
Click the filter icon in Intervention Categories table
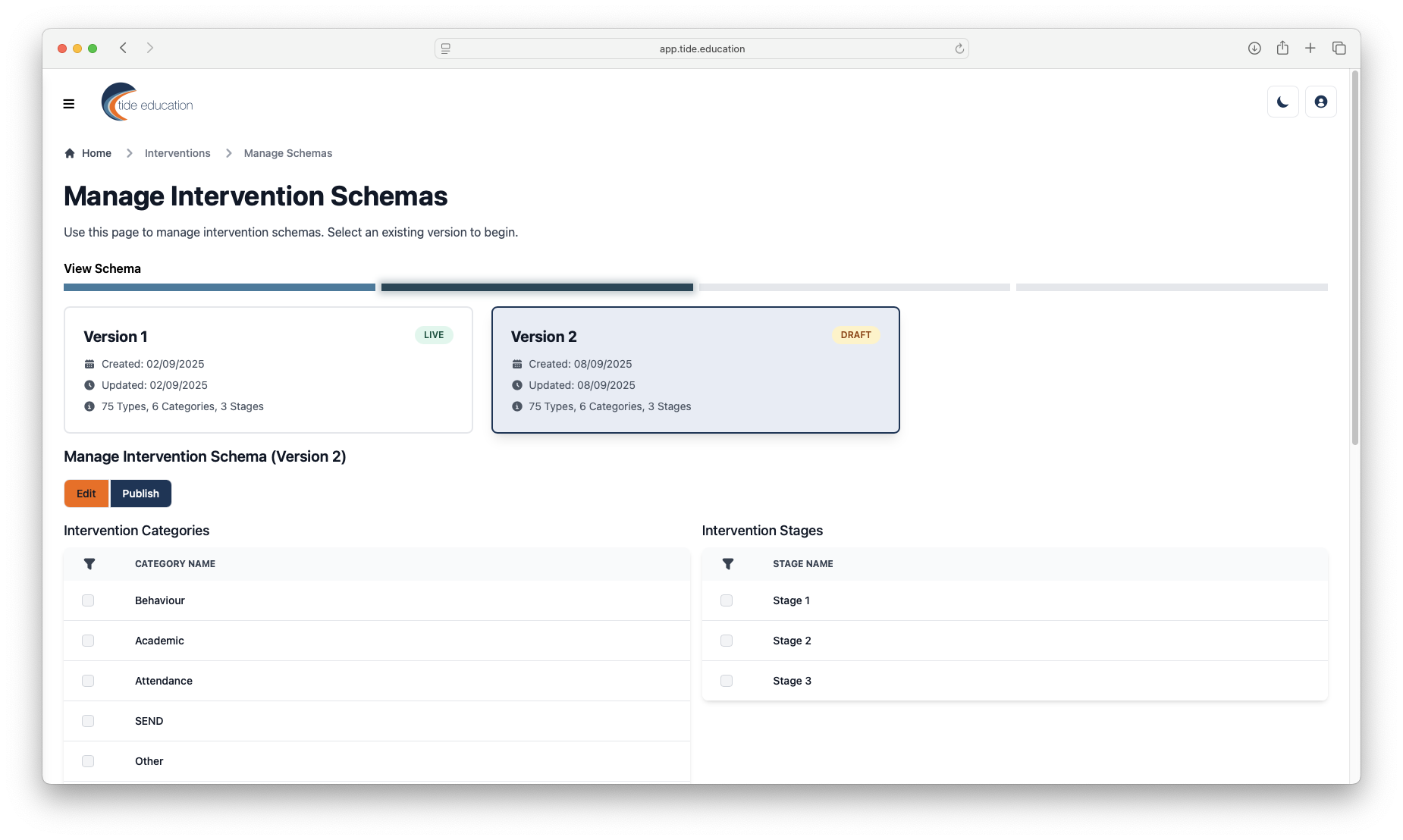click(89, 564)
